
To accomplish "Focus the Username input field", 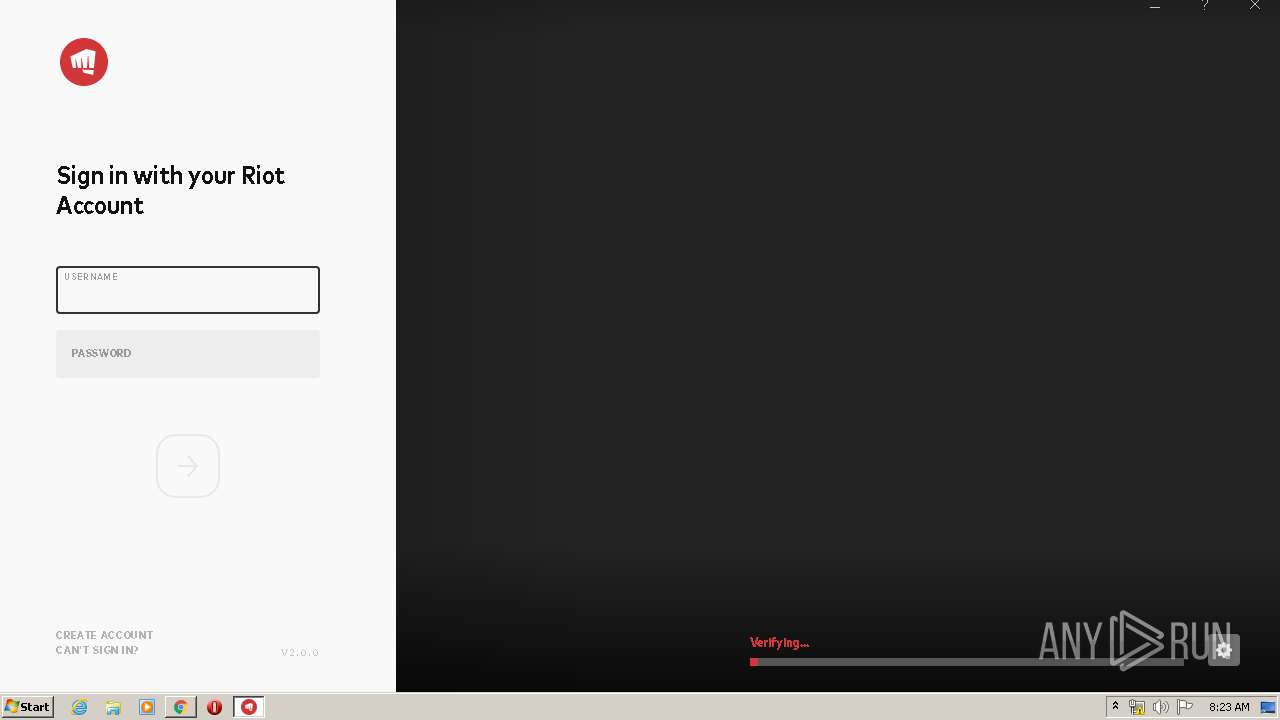I will click(188, 290).
